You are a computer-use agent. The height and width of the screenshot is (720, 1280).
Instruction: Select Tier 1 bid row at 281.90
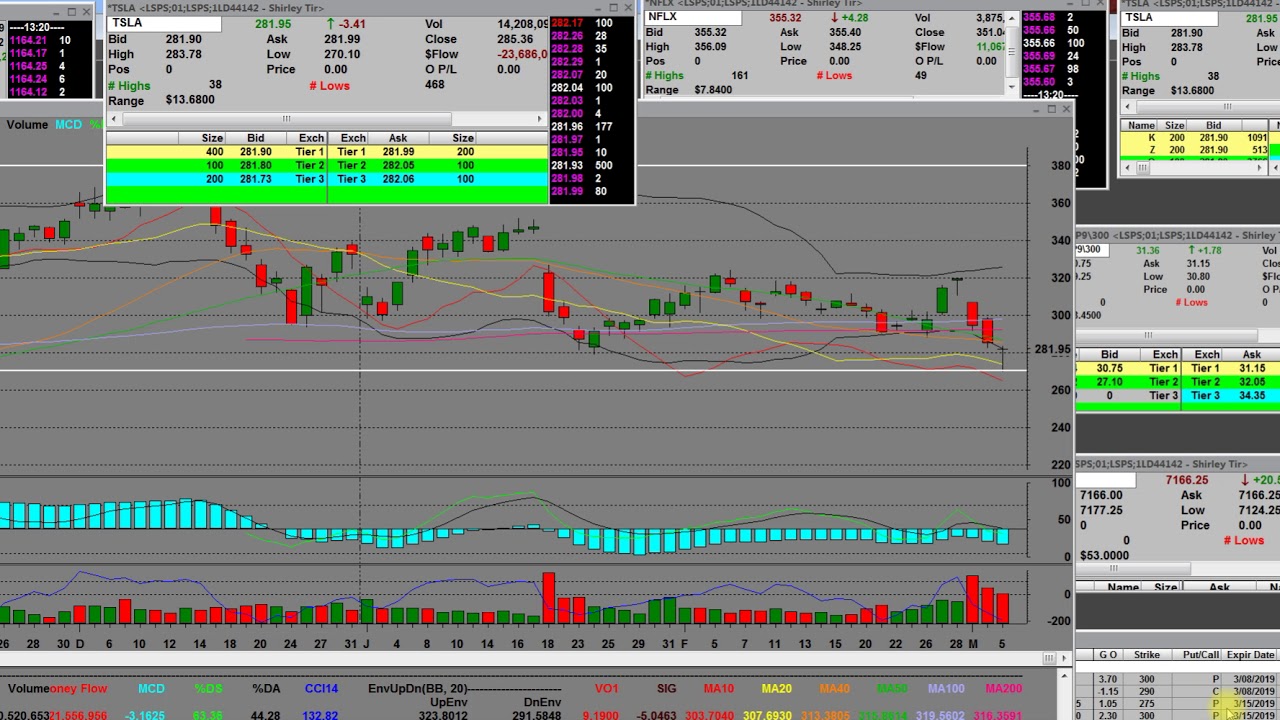point(217,152)
